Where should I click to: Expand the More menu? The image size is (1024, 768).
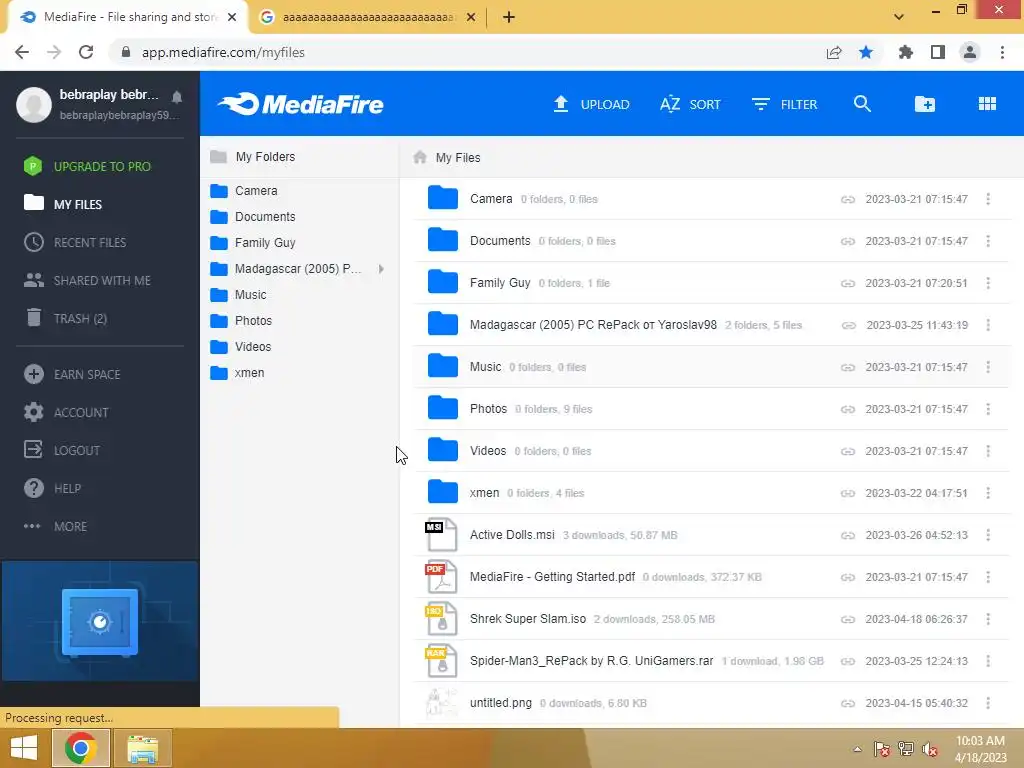coord(55,526)
